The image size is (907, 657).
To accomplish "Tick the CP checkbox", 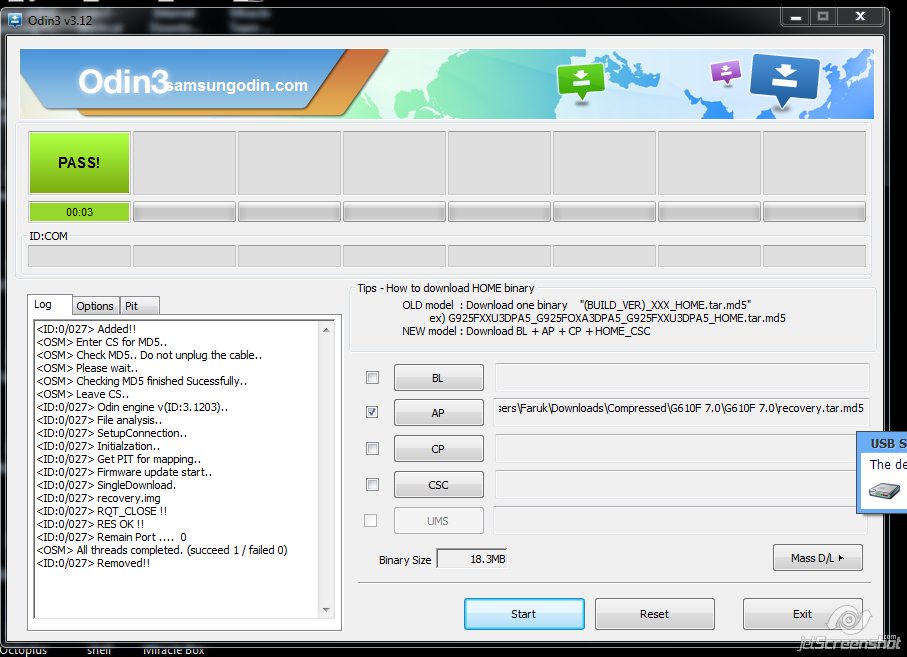I will click(373, 449).
